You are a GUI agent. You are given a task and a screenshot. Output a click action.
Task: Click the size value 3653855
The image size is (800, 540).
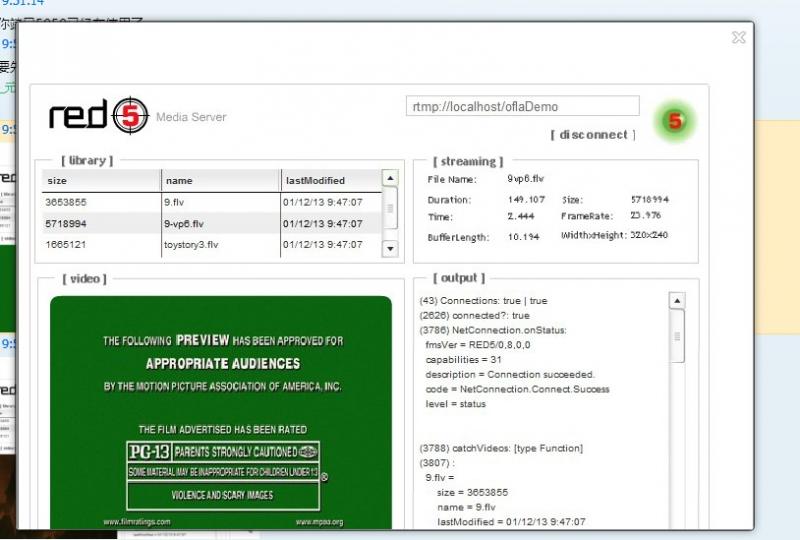coord(66,202)
